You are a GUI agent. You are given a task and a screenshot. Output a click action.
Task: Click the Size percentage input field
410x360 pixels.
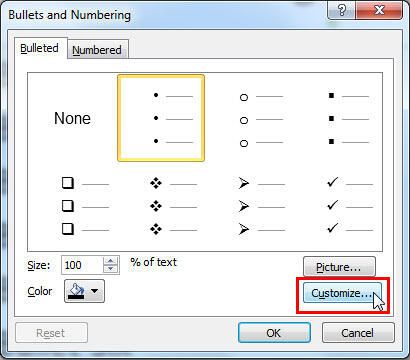82,265
